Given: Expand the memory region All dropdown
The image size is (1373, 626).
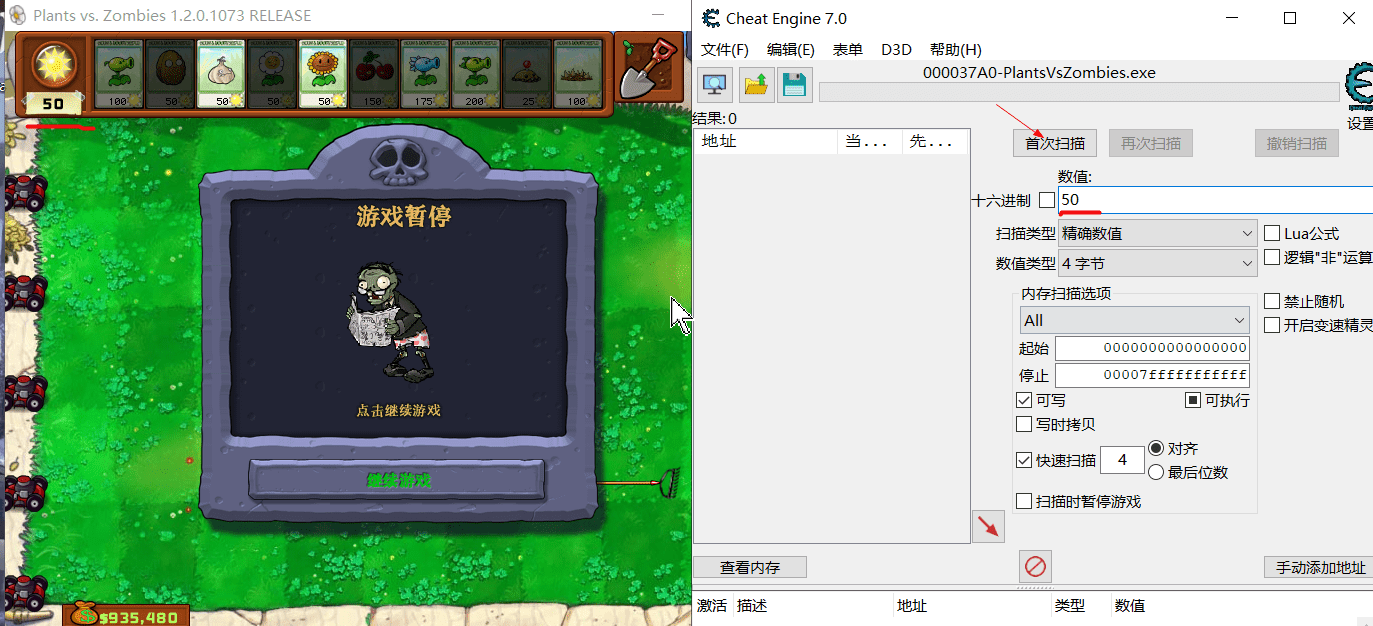Looking at the screenshot, I should point(1134,320).
